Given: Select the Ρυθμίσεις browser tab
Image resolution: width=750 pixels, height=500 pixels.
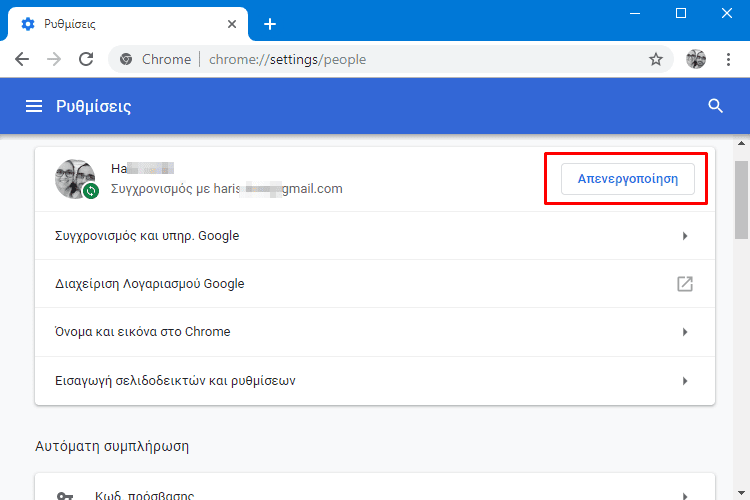Looking at the screenshot, I should tap(127, 24).
